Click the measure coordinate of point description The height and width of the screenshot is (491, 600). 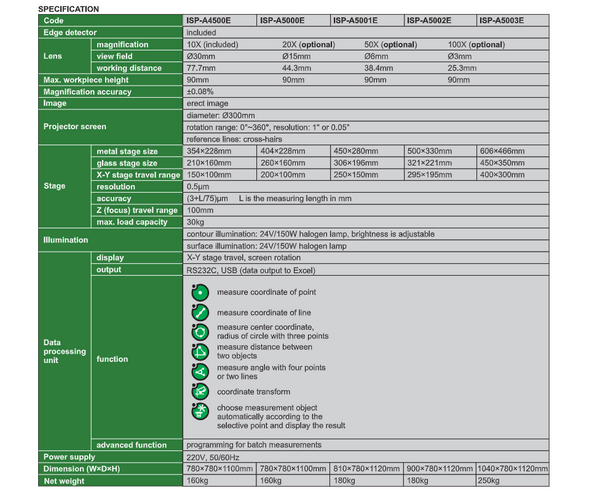(x=266, y=292)
